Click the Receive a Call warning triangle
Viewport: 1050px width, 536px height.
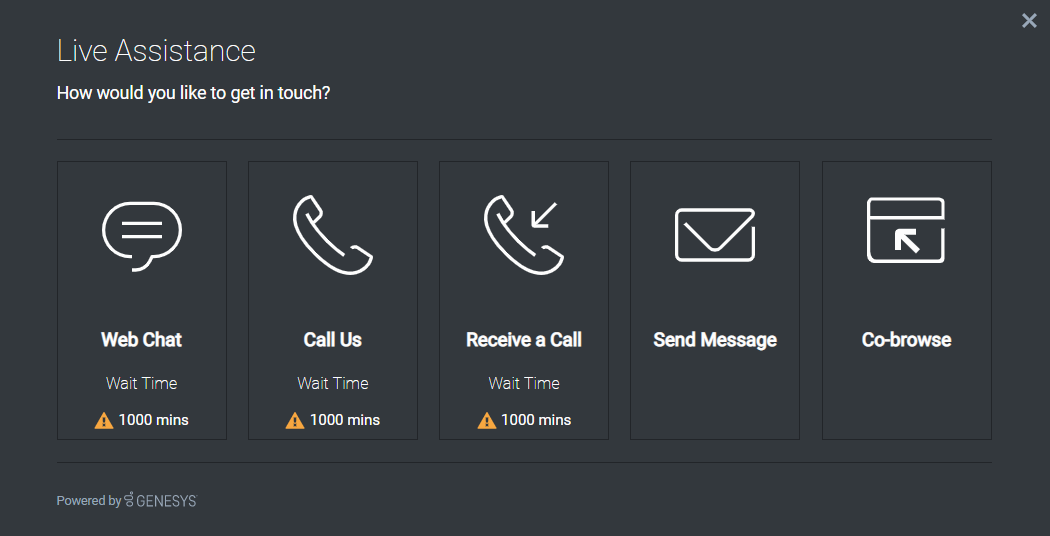(486, 421)
